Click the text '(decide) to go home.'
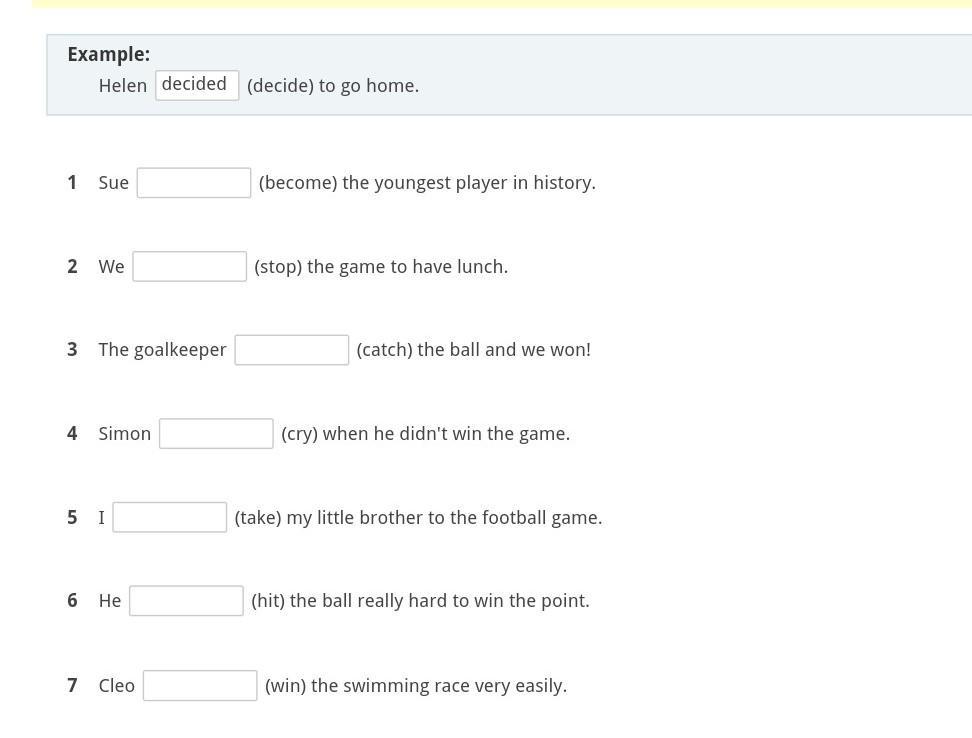972x738 pixels. click(x=333, y=86)
